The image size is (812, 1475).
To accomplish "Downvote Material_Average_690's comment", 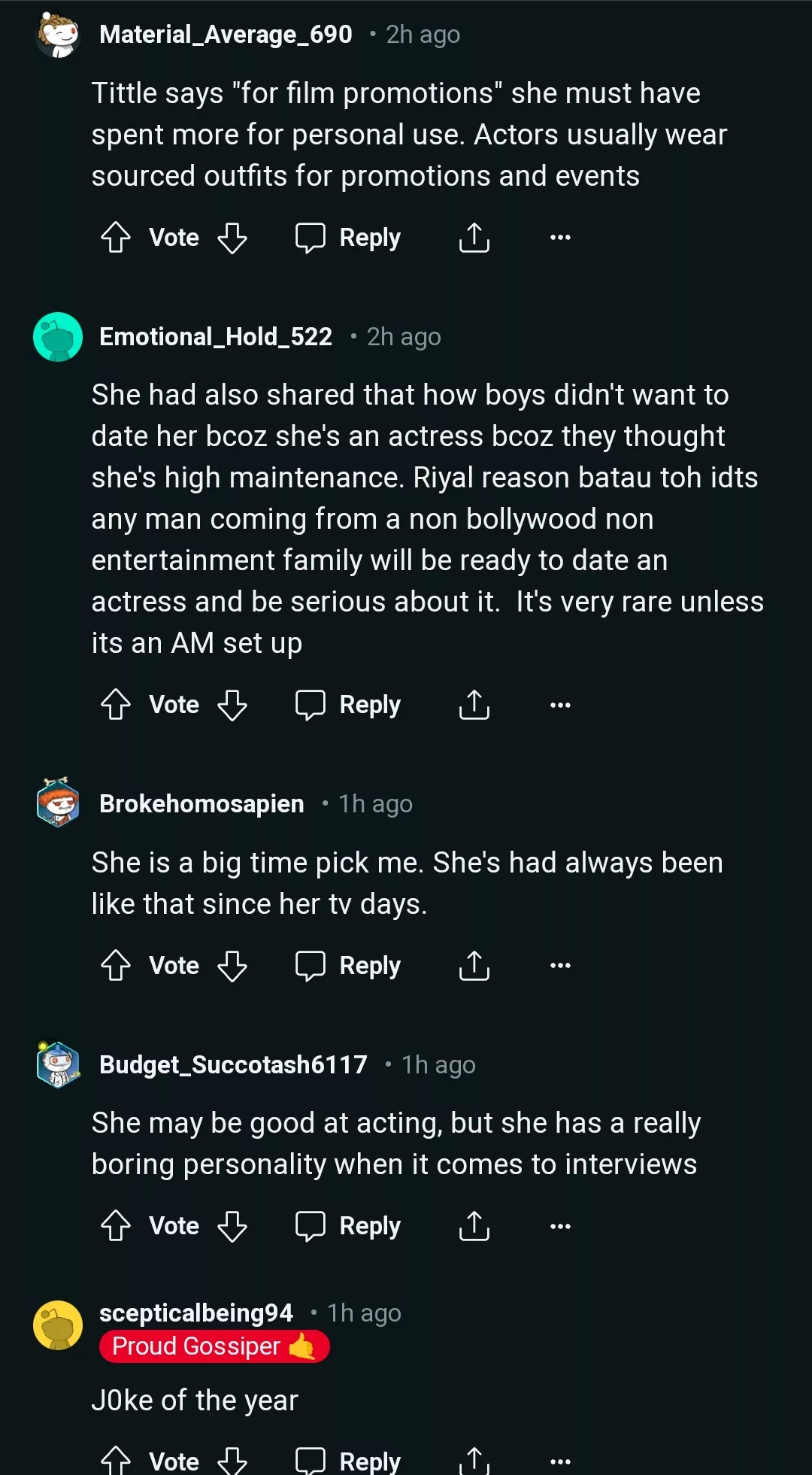I will click(x=232, y=238).
